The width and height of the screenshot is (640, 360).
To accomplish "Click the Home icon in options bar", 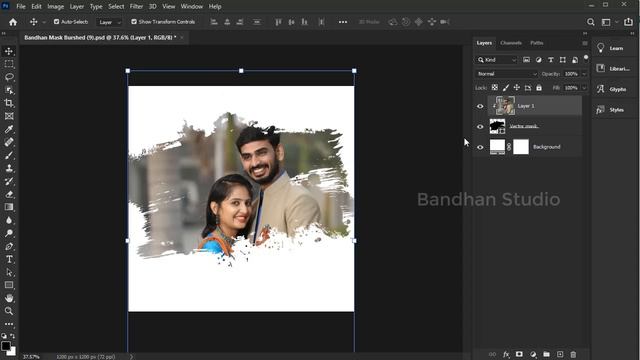I will (x=13, y=22).
